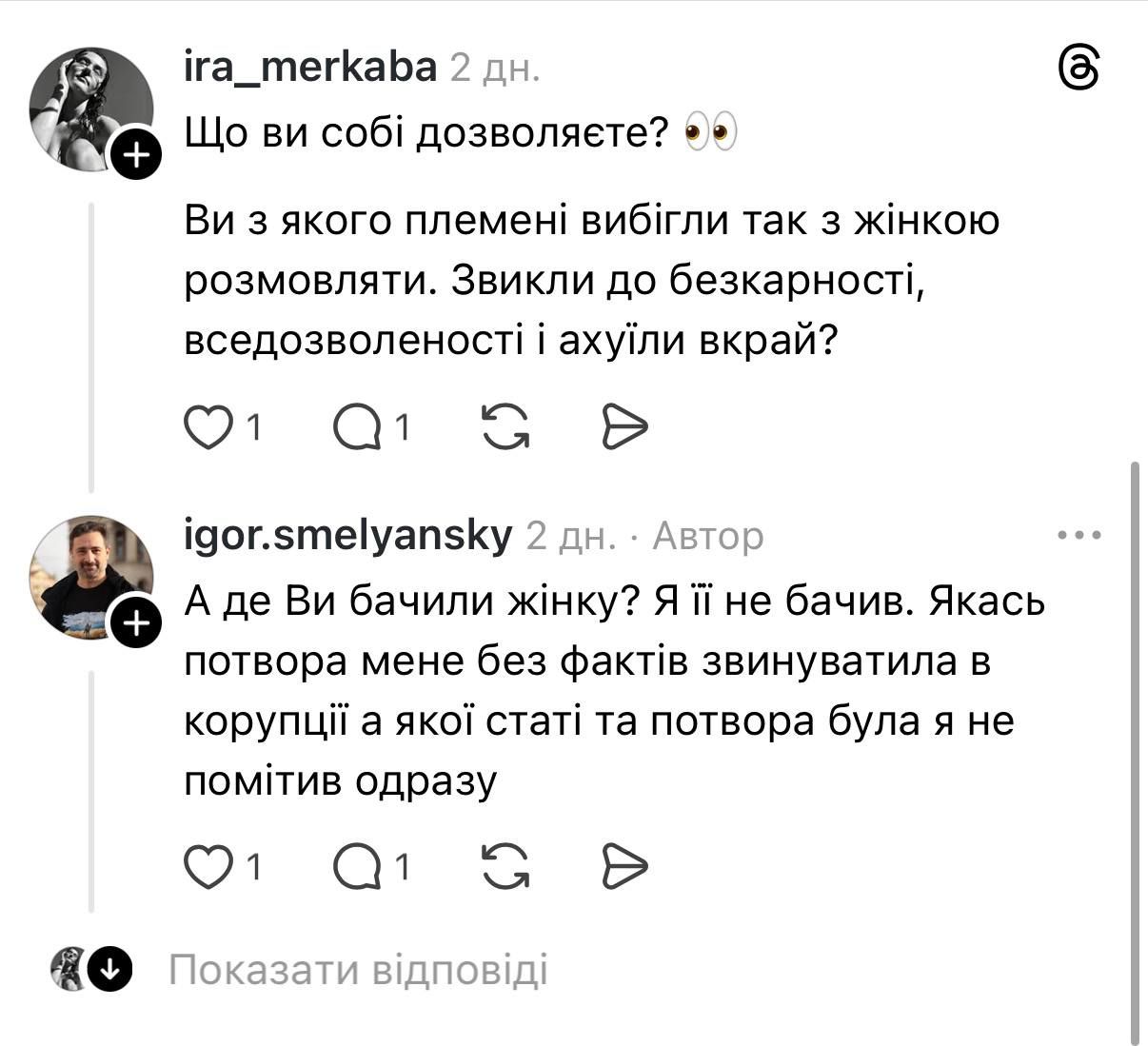This screenshot has height=1046, width=1148.
Task: Follow igor.smelyansky using the plus badge
Action: pos(138,623)
